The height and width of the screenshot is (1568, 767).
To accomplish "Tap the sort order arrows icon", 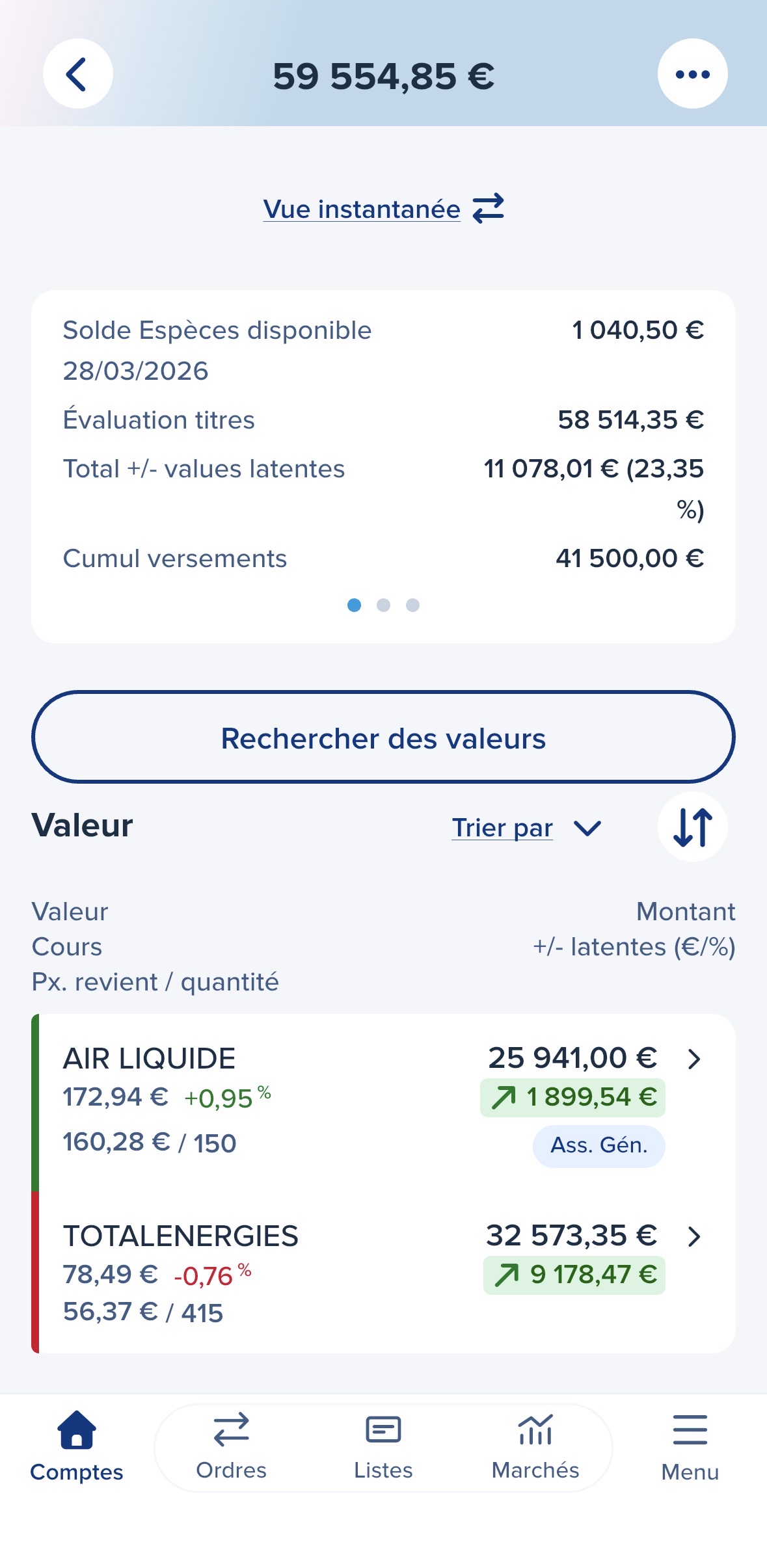I will point(692,827).
